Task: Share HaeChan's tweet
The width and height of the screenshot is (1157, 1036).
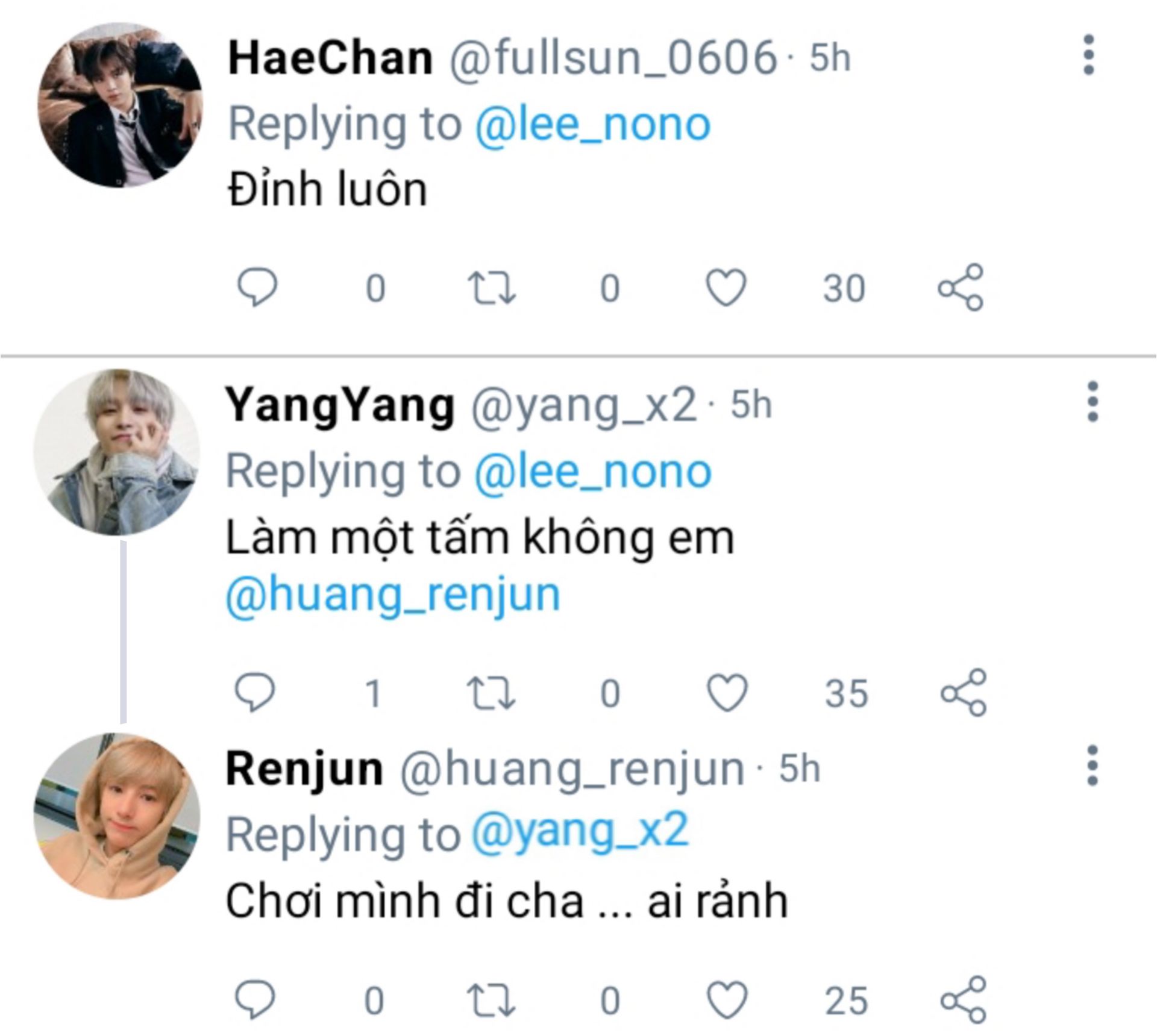Action: (x=961, y=287)
